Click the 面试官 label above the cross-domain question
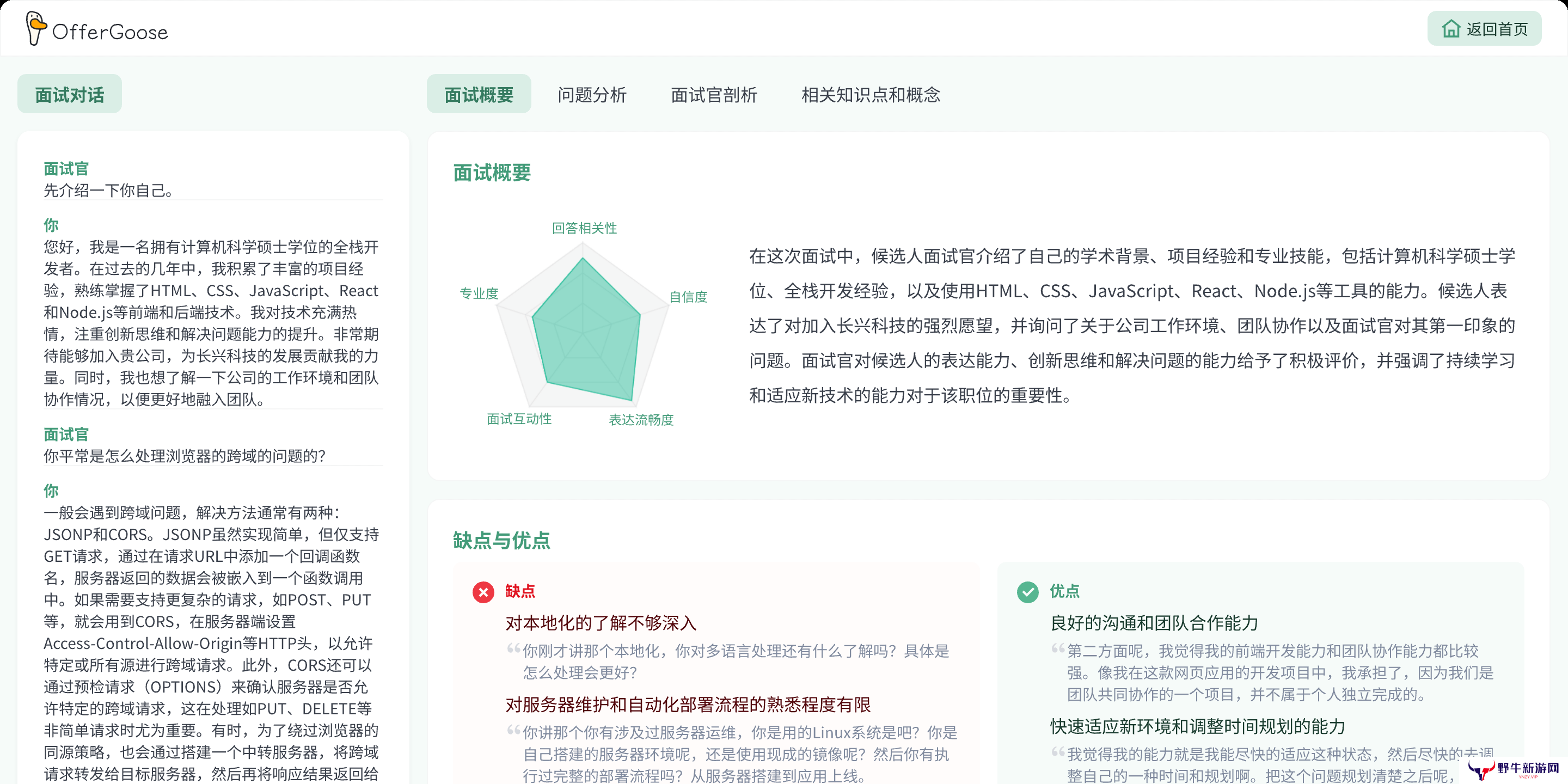The height and width of the screenshot is (784, 1568). tap(66, 434)
